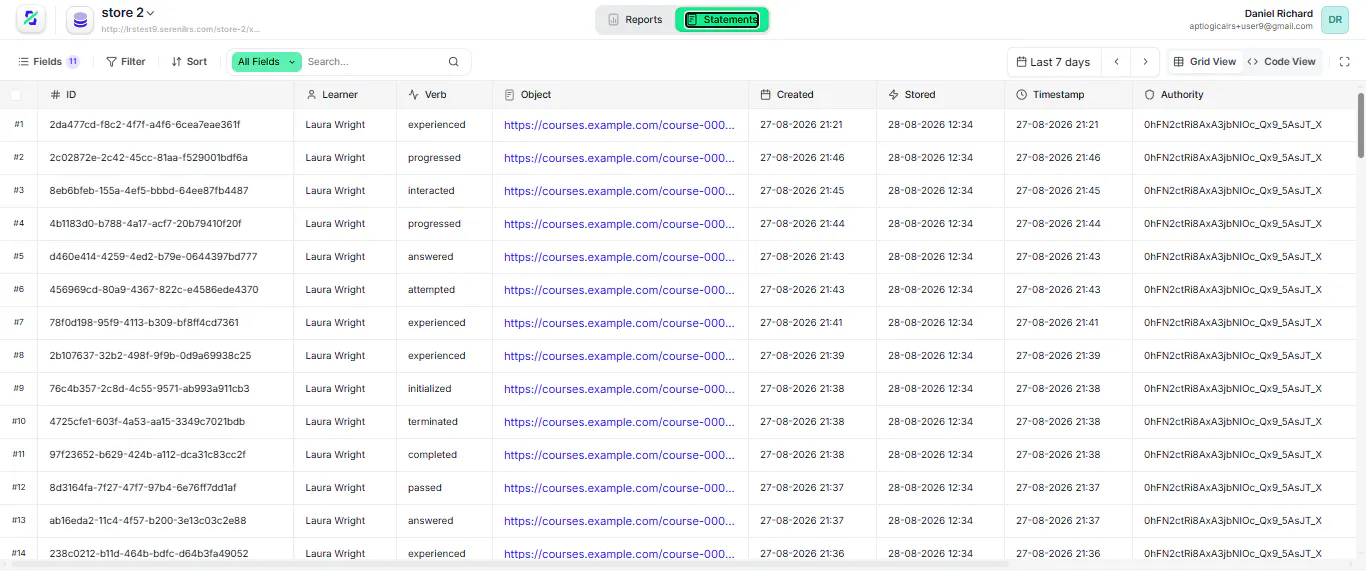This screenshot has height=571, width=1366.
Task: Focus the Search input field
Action: (x=374, y=62)
